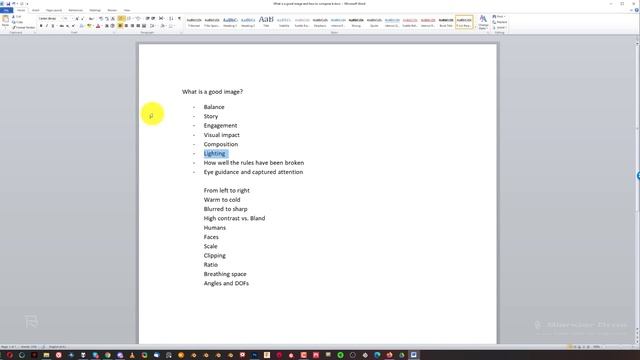Click the Shading paint bucket icon

click(x=163, y=26)
